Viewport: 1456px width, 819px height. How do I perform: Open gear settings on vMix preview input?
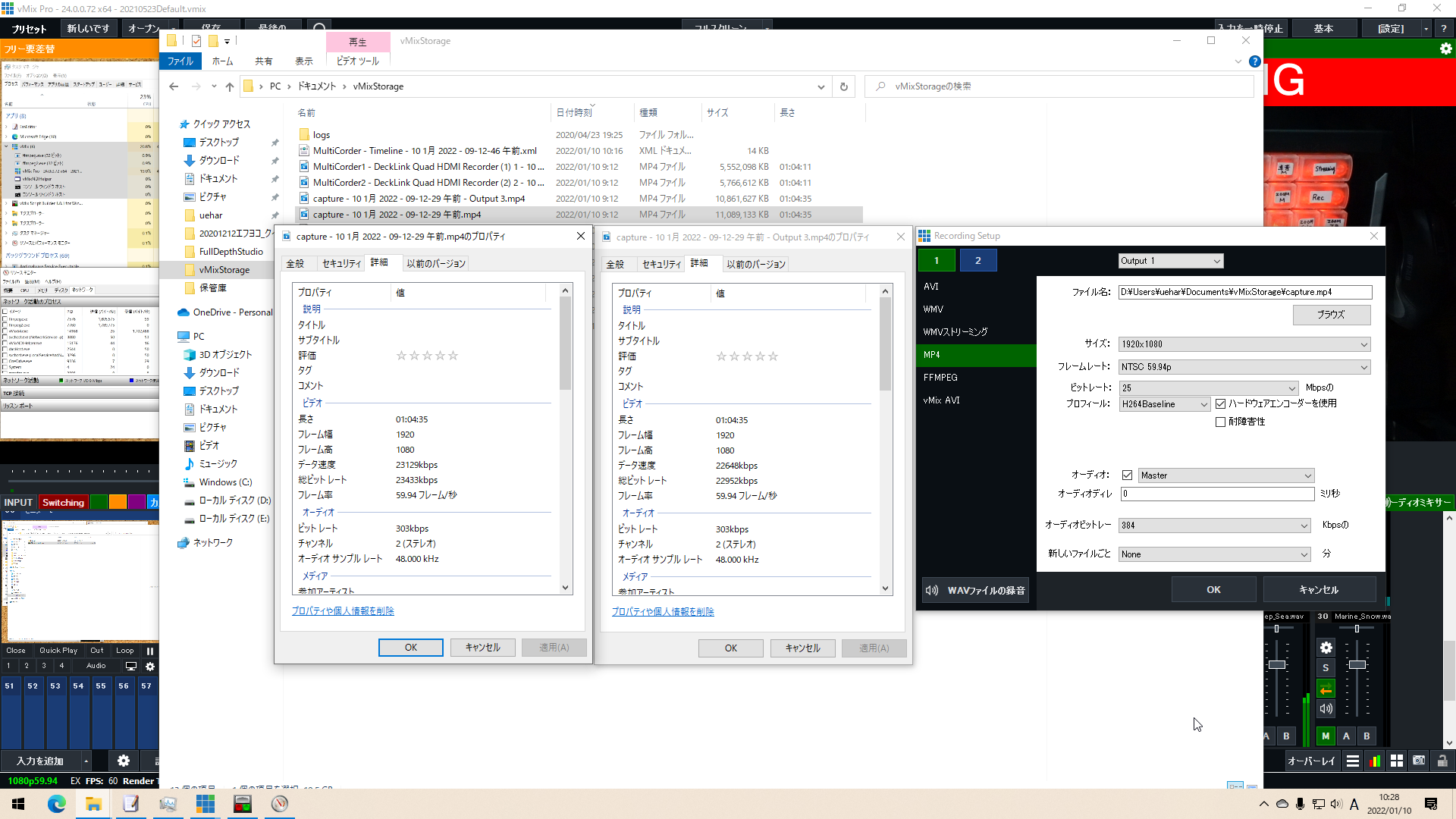click(x=150, y=667)
